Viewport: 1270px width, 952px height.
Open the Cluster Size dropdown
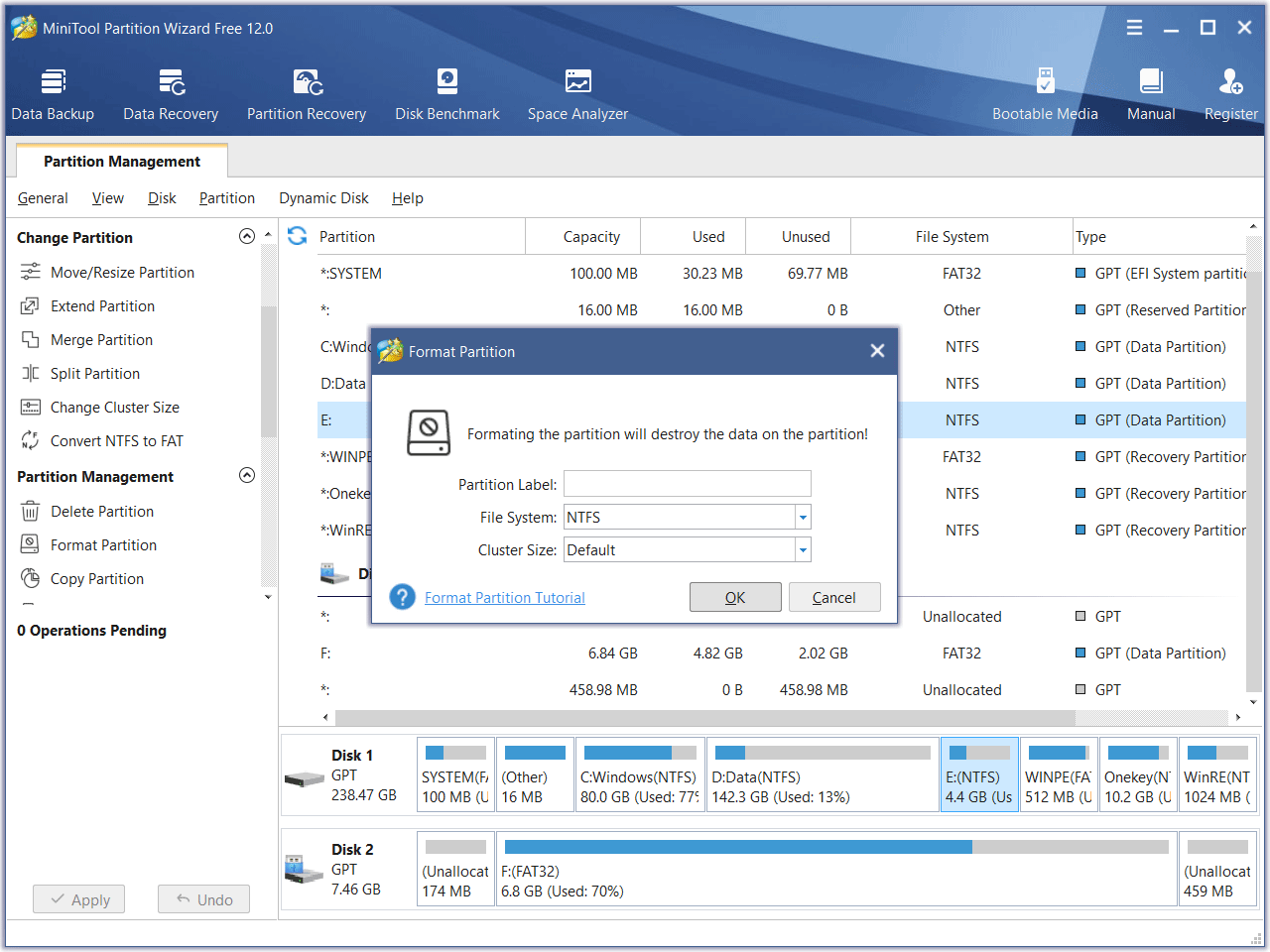(803, 549)
